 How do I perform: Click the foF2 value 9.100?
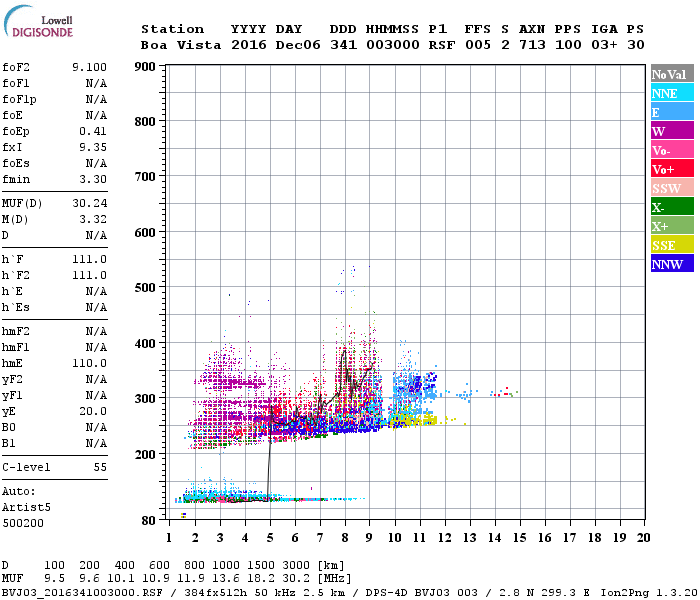tap(89, 67)
